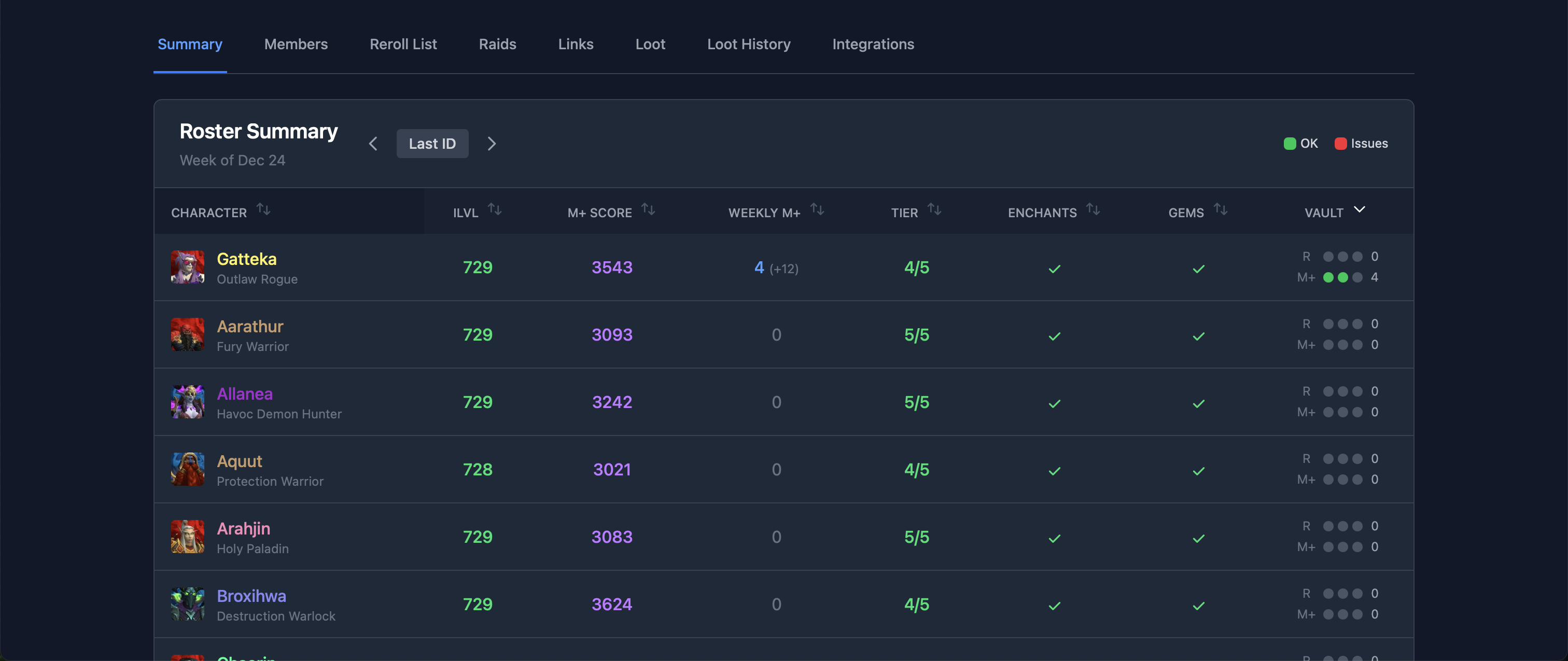Image resolution: width=1568 pixels, height=661 pixels.
Task: Click Gatteka's enchants checkmark
Action: 1054,268
